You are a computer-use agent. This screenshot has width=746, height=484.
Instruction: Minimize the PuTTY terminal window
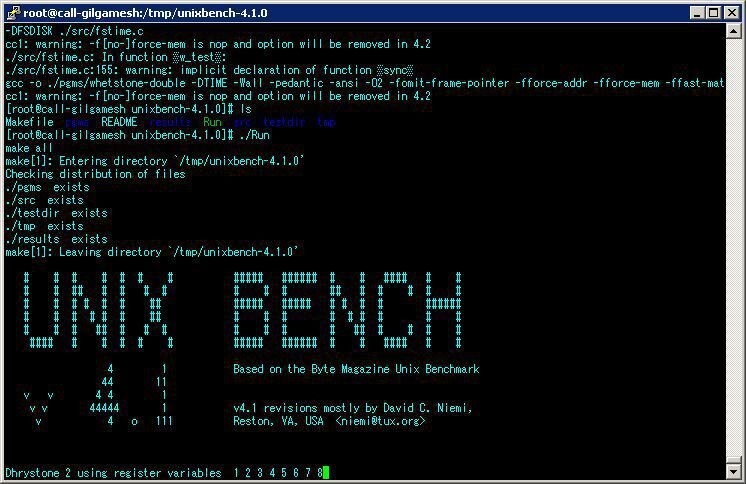[697, 13]
